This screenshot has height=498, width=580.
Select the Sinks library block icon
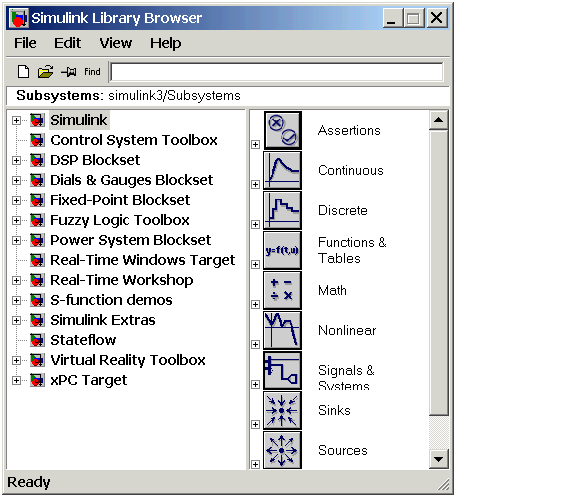click(283, 410)
